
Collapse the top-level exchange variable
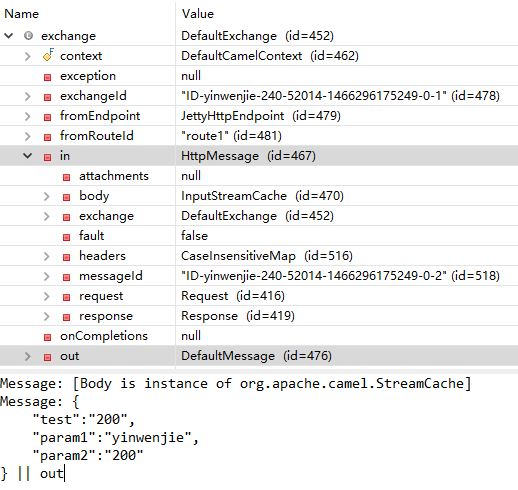[9, 36]
